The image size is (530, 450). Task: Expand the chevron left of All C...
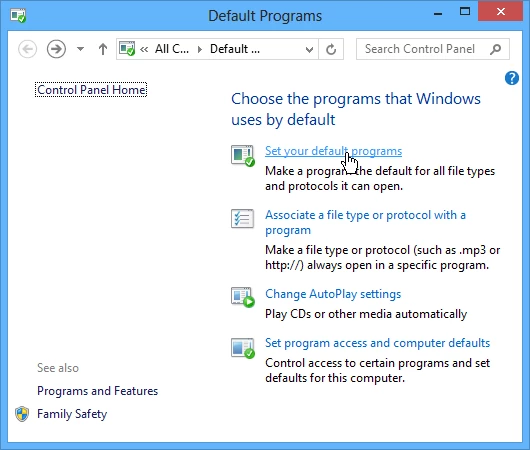click(144, 50)
